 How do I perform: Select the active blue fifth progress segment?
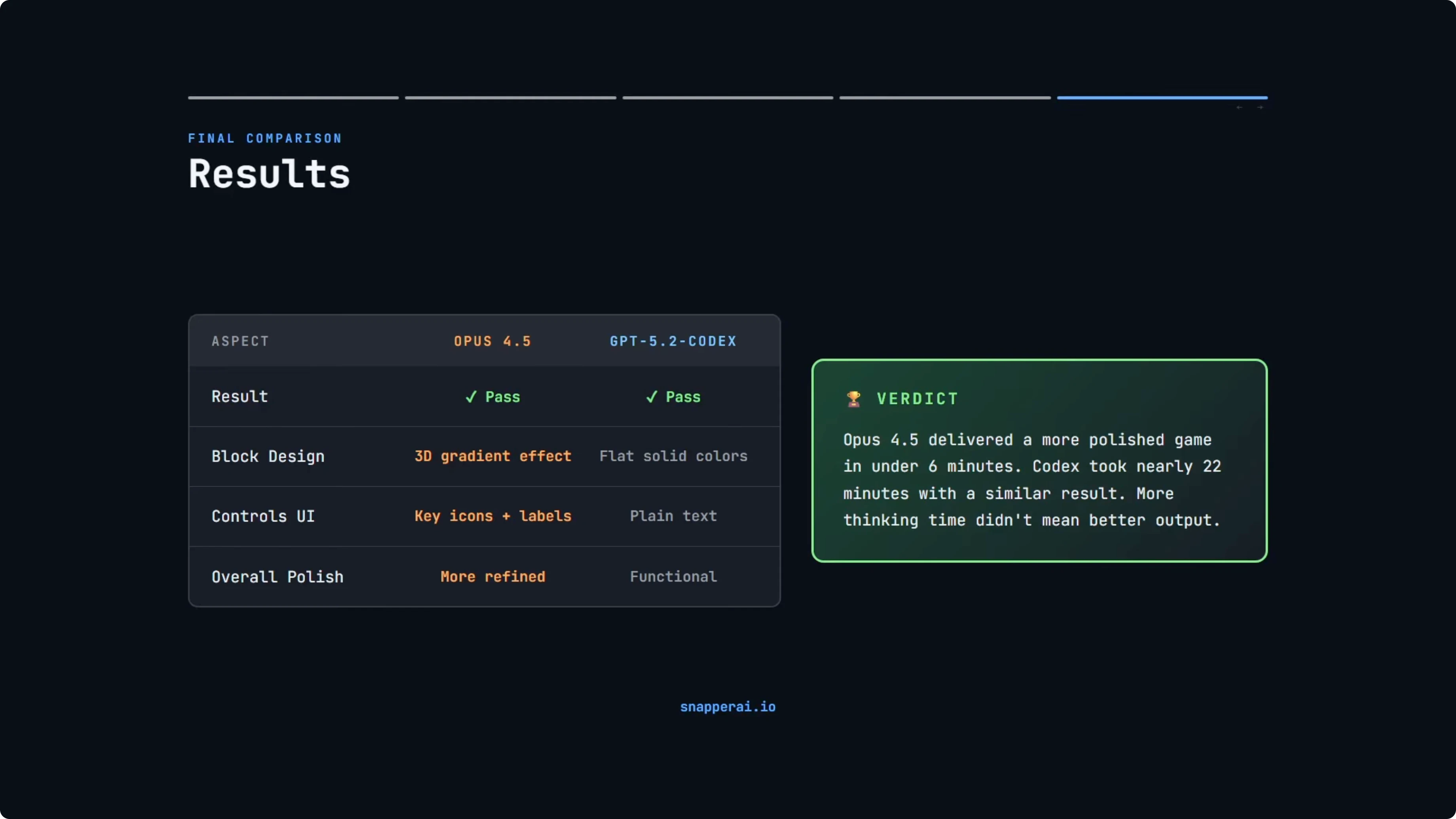[x=1162, y=98]
